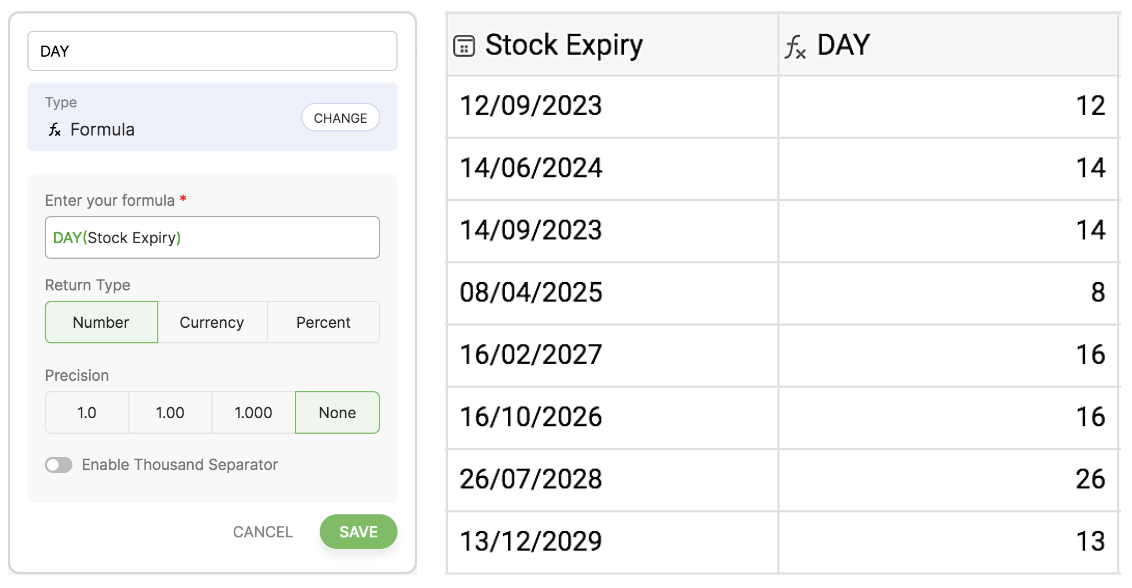Viewport: 1132px width, 588px height.
Task: Choose 1.0 precision option
Action: [x=87, y=412]
